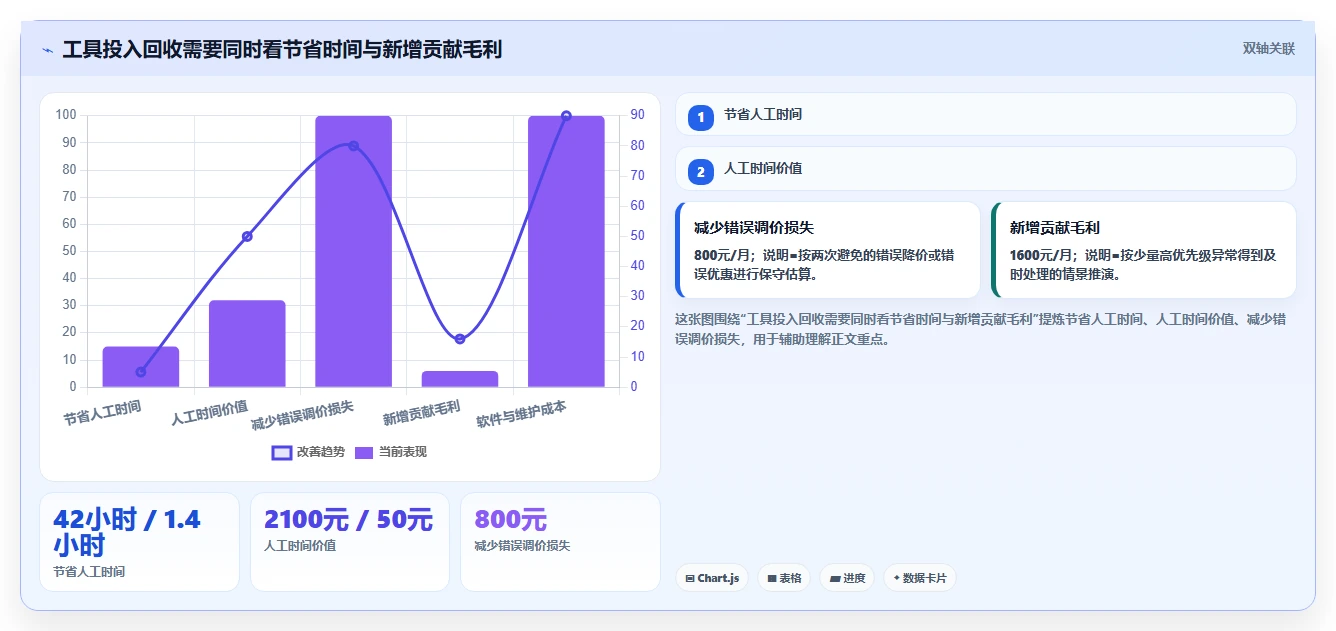
Task: Click the 数据卡片 tag
Action: (920, 578)
